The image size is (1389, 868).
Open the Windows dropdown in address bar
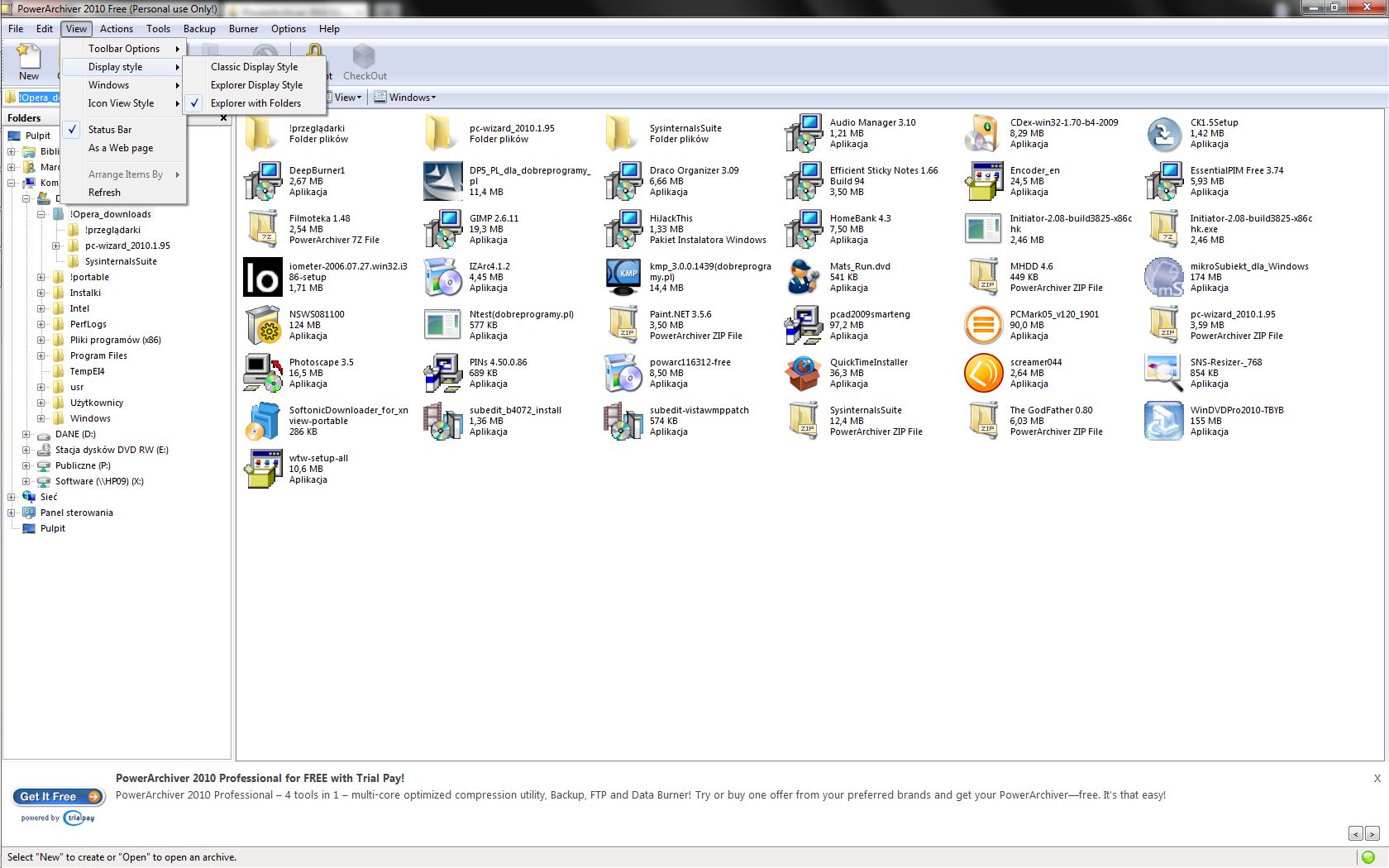[x=405, y=98]
